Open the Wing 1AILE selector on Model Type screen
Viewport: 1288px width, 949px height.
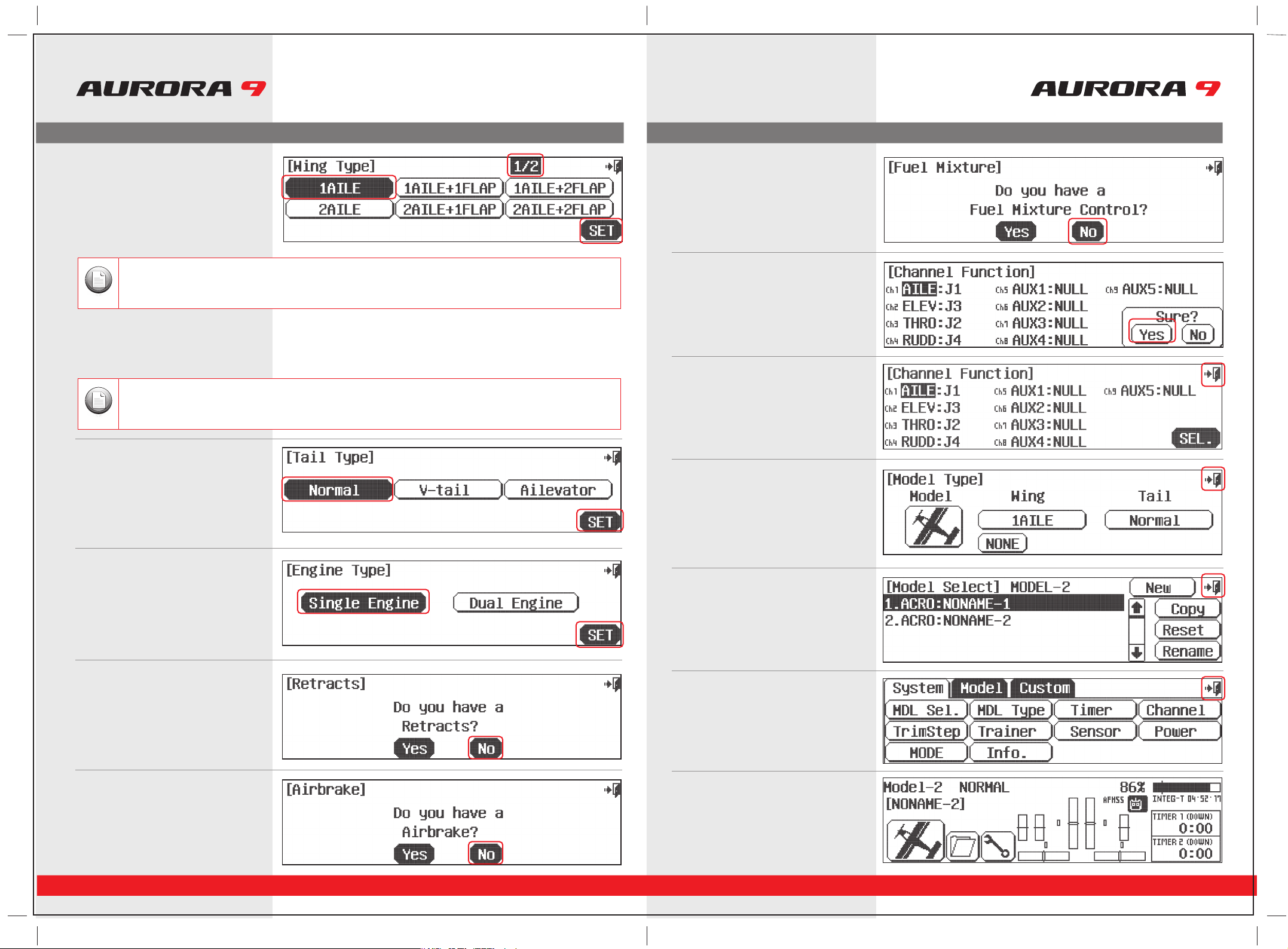pyautogui.click(x=1032, y=521)
